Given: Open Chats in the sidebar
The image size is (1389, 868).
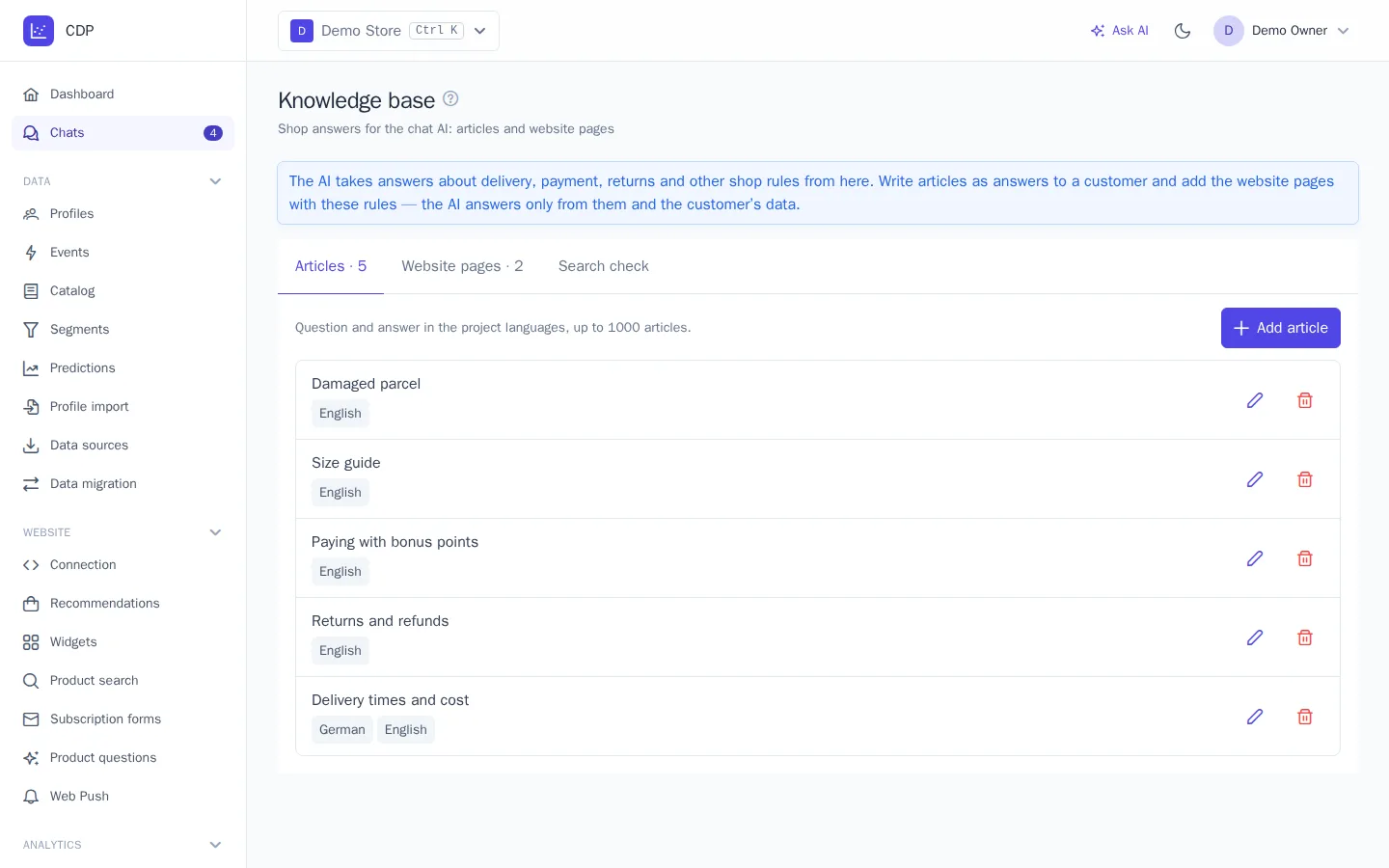Looking at the screenshot, I should pos(123,133).
